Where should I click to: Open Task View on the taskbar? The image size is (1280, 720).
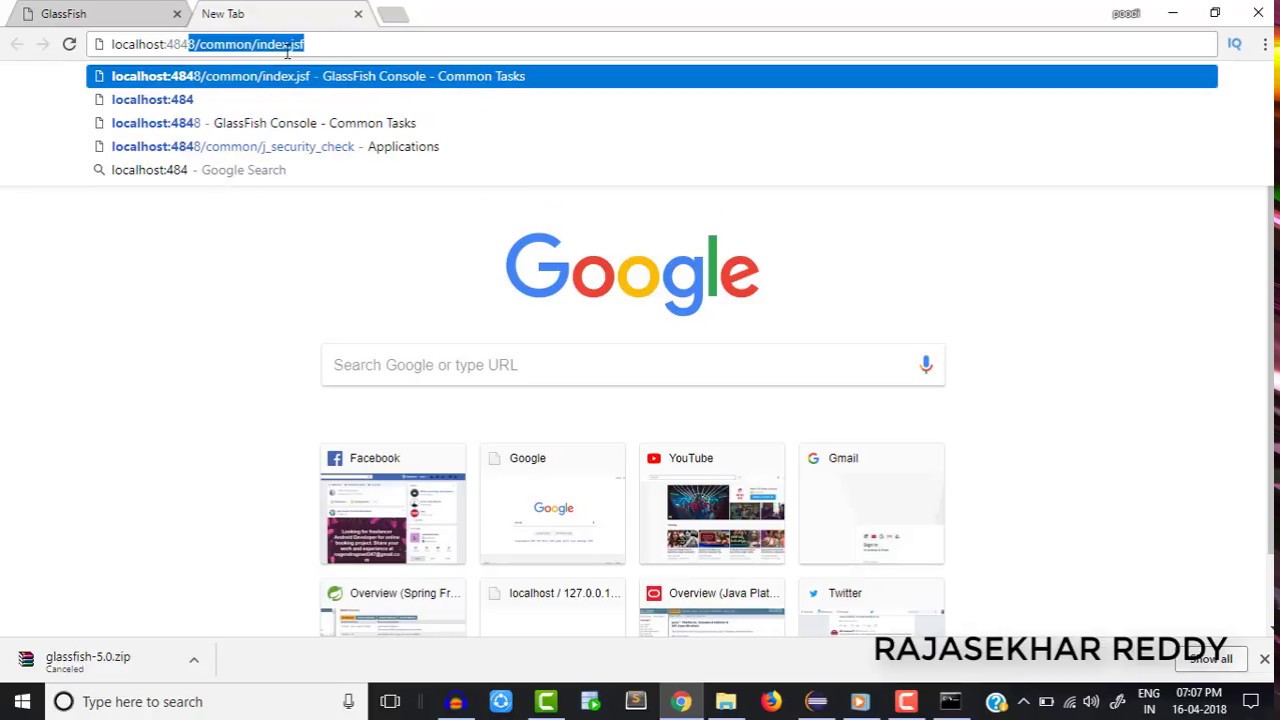[x=390, y=702]
